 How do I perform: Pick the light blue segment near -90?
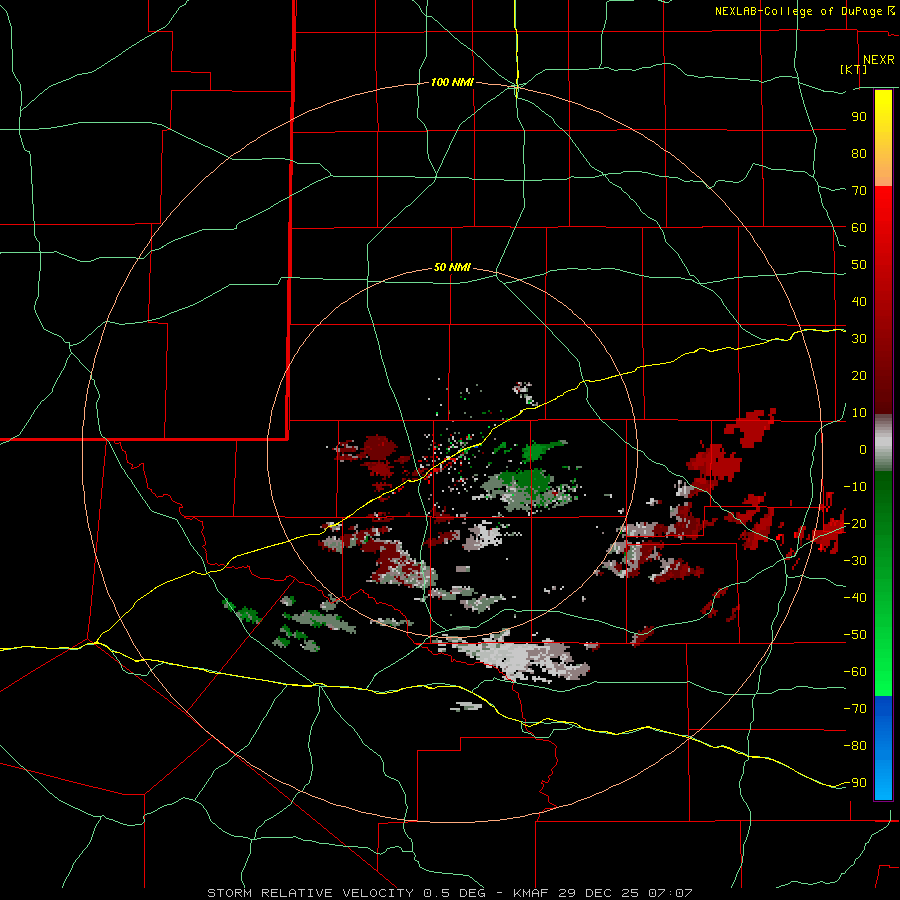point(883,783)
